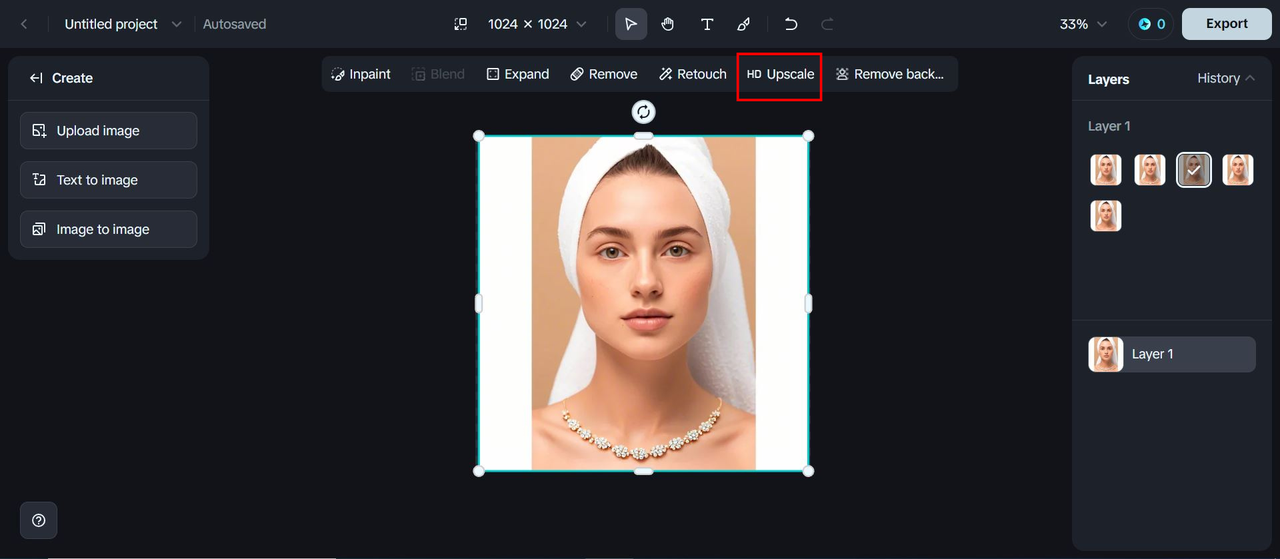Image resolution: width=1280 pixels, height=559 pixels.
Task: Click the resize canvas icon
Action: pyautogui.click(x=460, y=24)
